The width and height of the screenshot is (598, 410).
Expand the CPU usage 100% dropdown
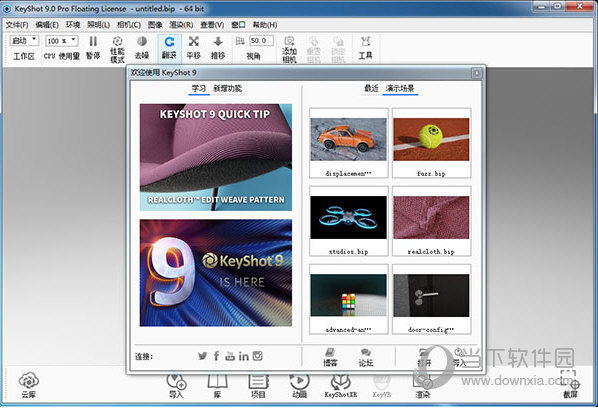point(62,40)
